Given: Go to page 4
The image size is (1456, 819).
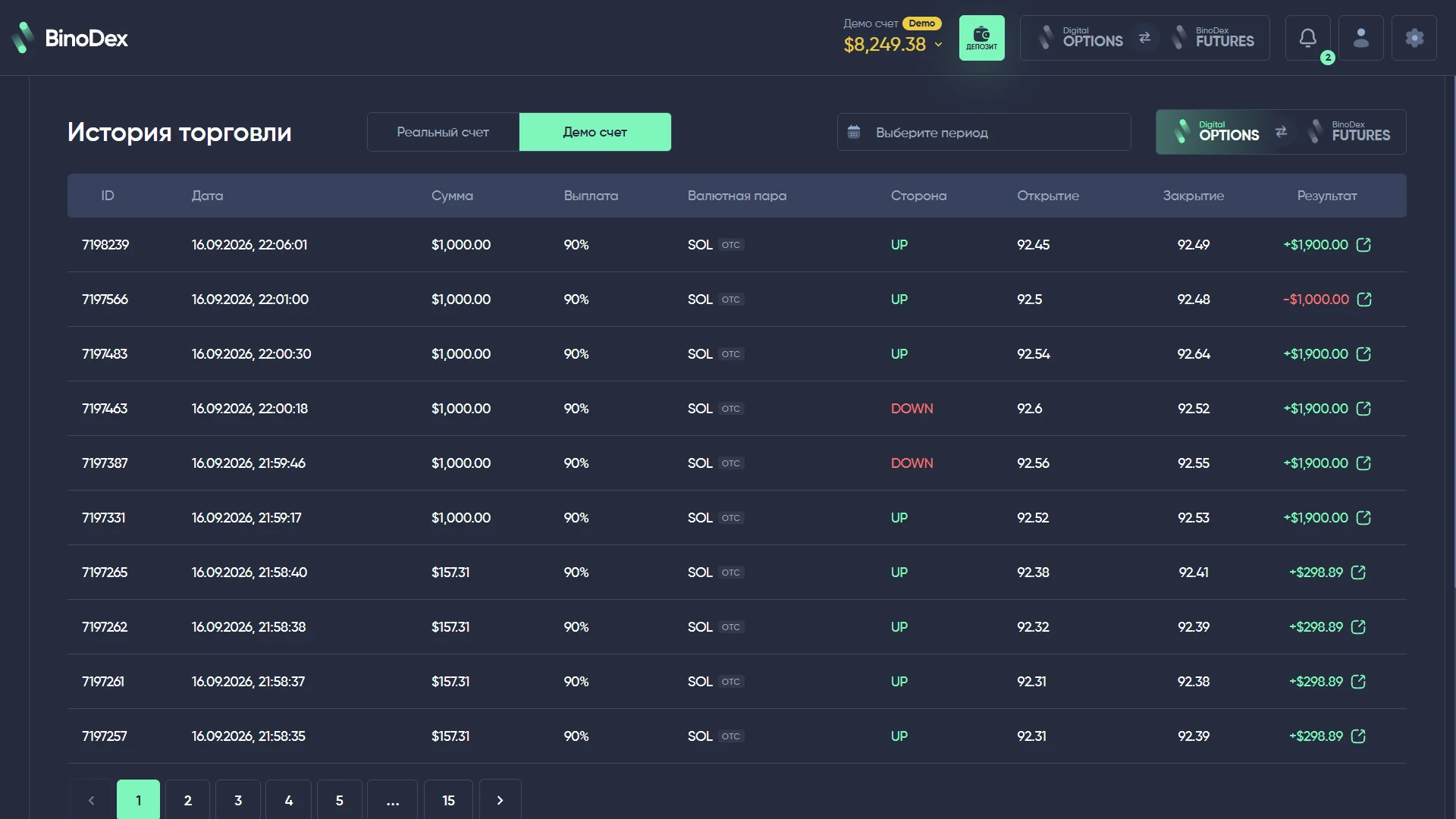Looking at the screenshot, I should [289, 800].
